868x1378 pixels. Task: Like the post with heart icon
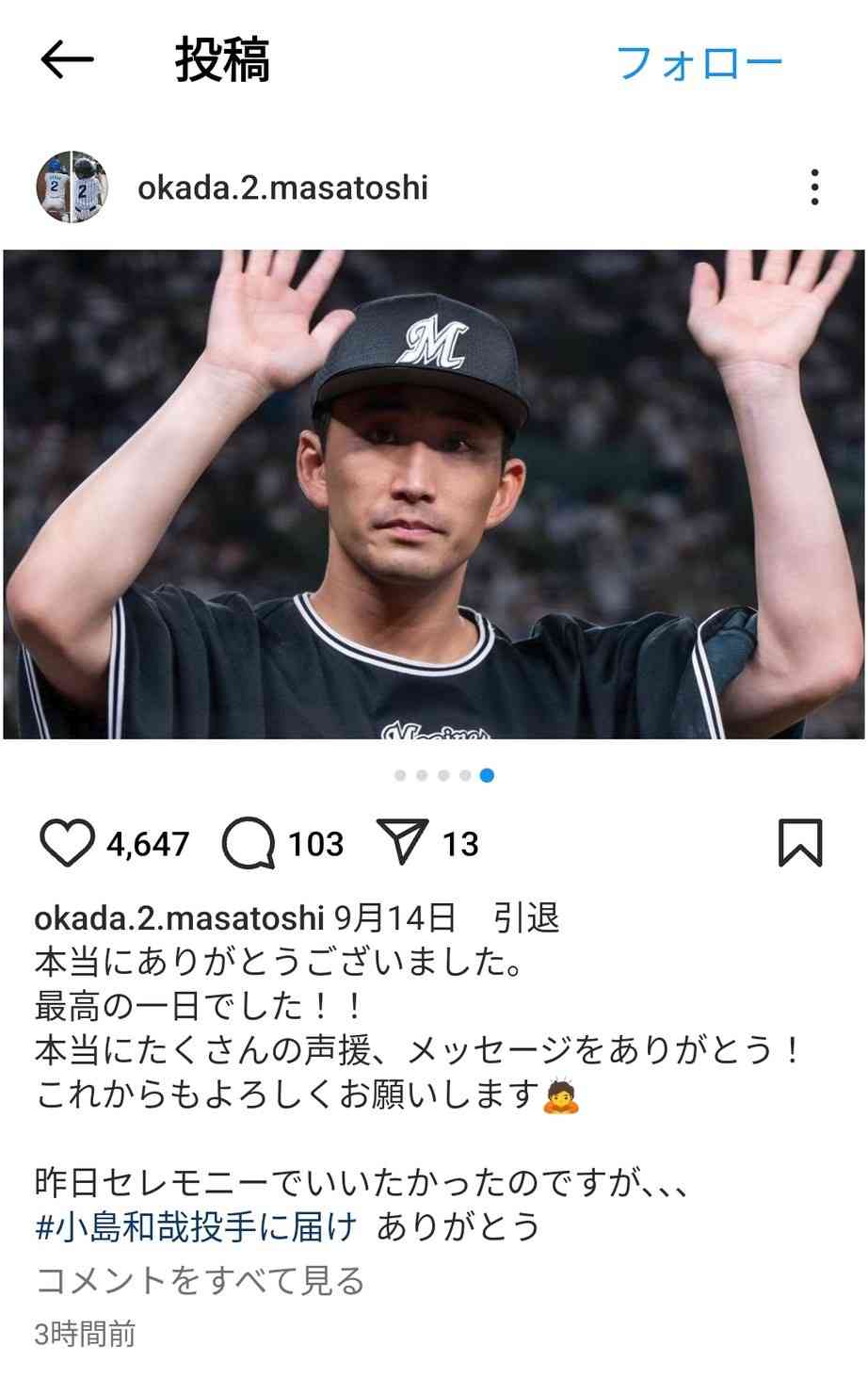tap(68, 842)
